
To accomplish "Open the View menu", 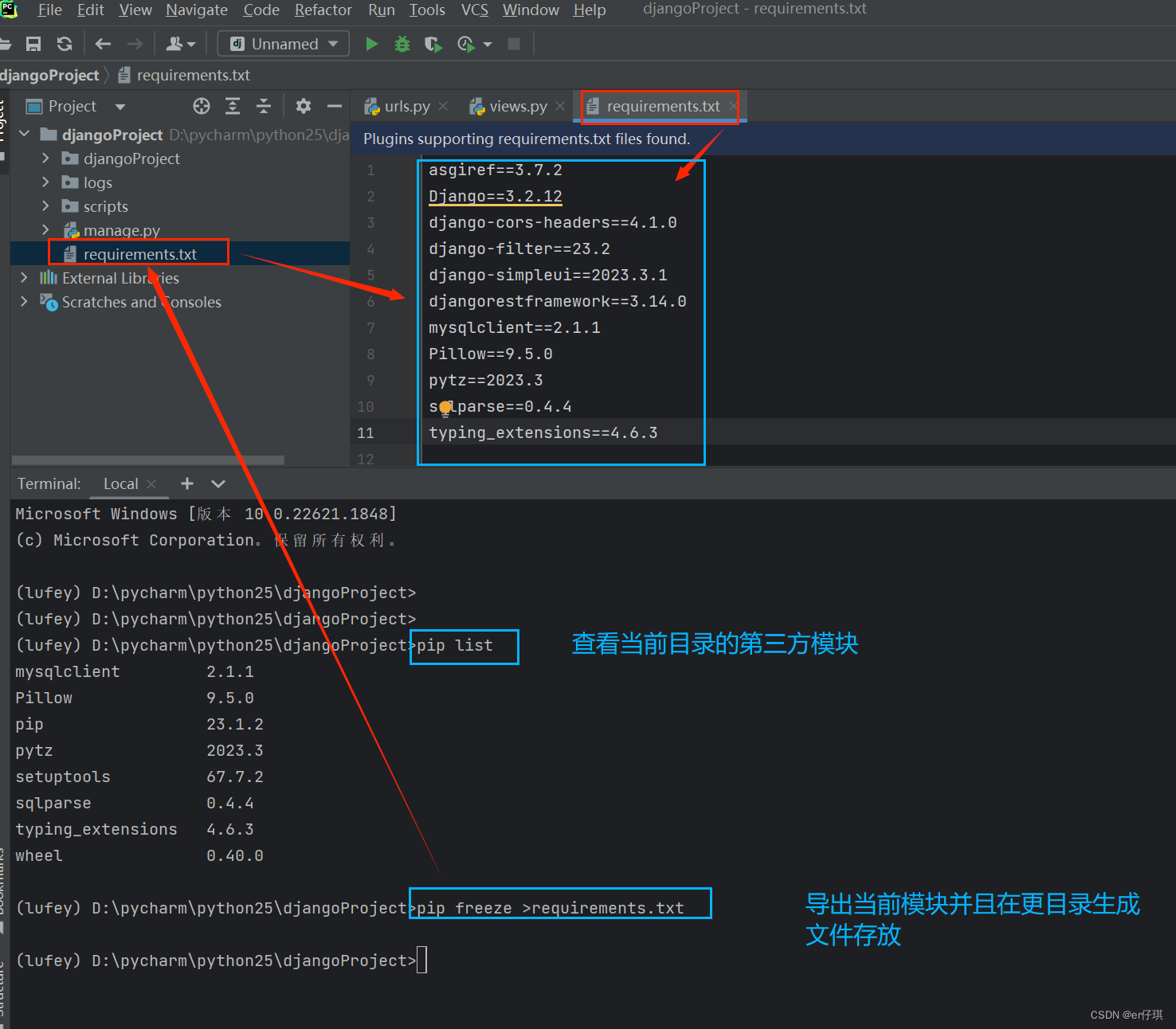I will (x=135, y=10).
